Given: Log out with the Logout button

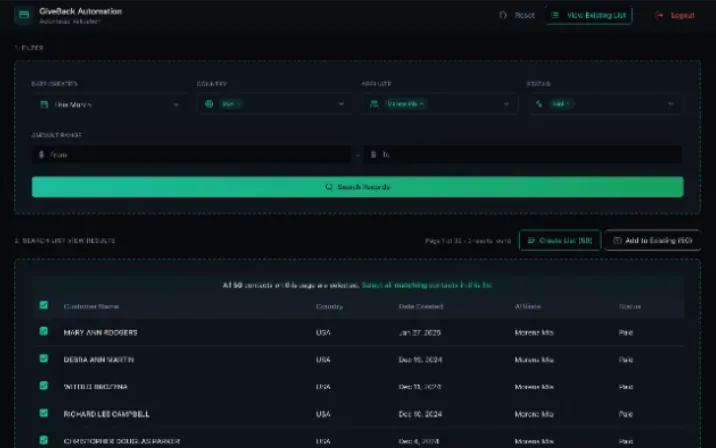Looking at the screenshot, I should [x=675, y=15].
